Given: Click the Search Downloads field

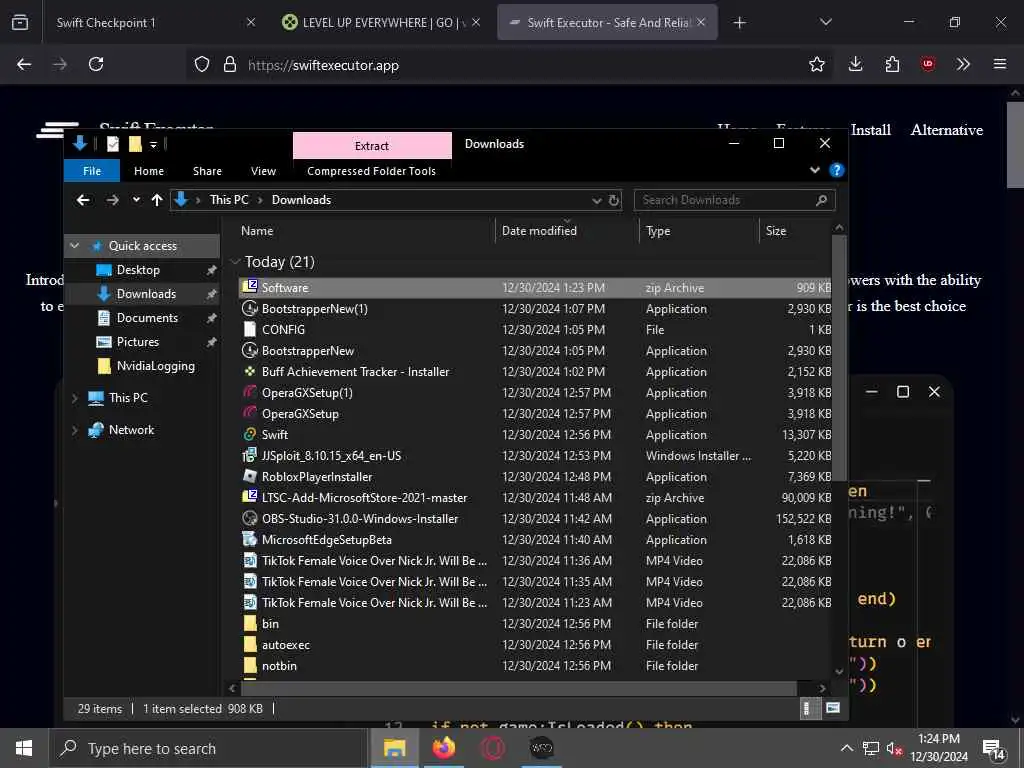Looking at the screenshot, I should [x=734, y=200].
